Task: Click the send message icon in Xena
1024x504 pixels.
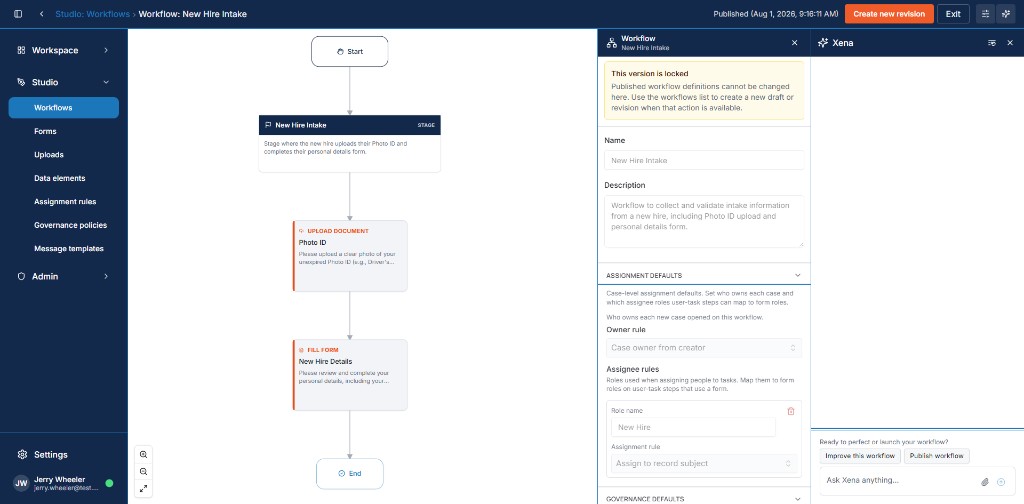Action: [1001, 482]
